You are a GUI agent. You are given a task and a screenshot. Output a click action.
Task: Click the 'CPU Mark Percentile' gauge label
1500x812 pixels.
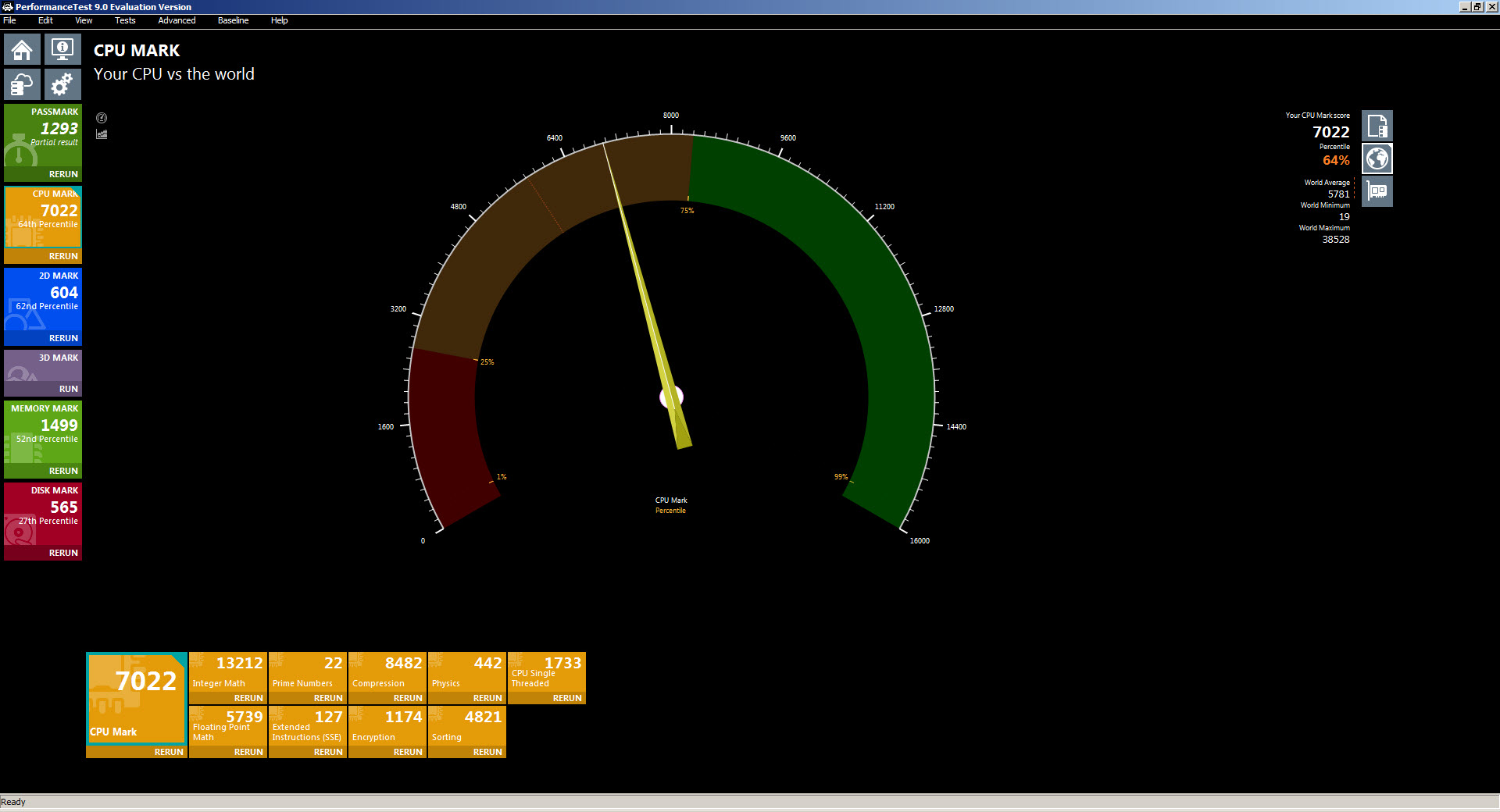671,505
